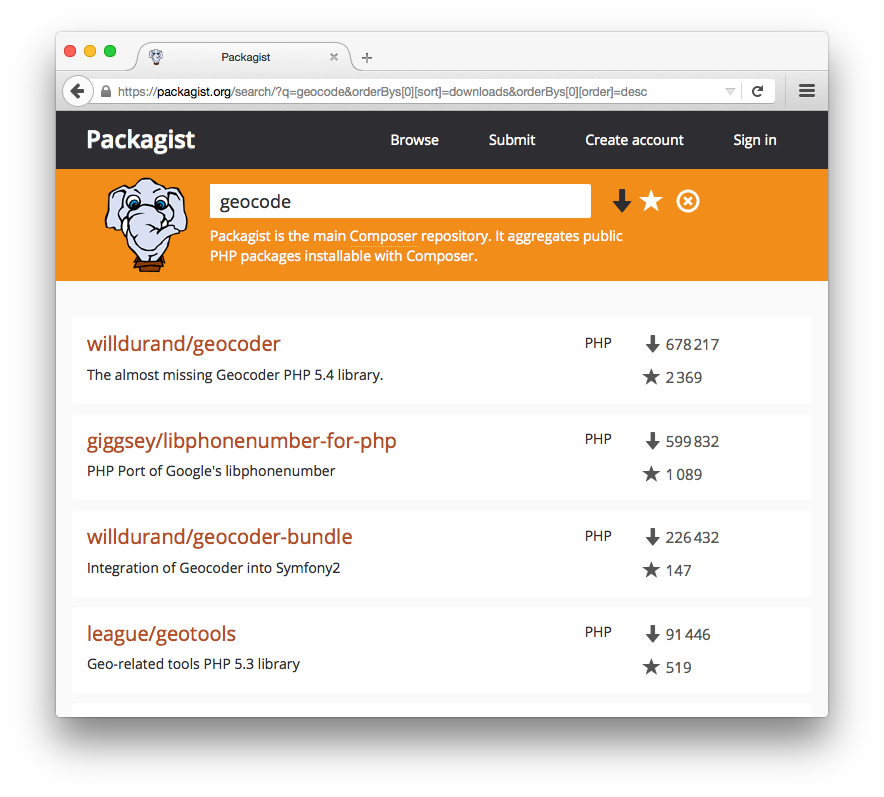Viewport: 884px width, 797px height.
Task: Open the Browse menu item
Action: pyautogui.click(x=414, y=140)
